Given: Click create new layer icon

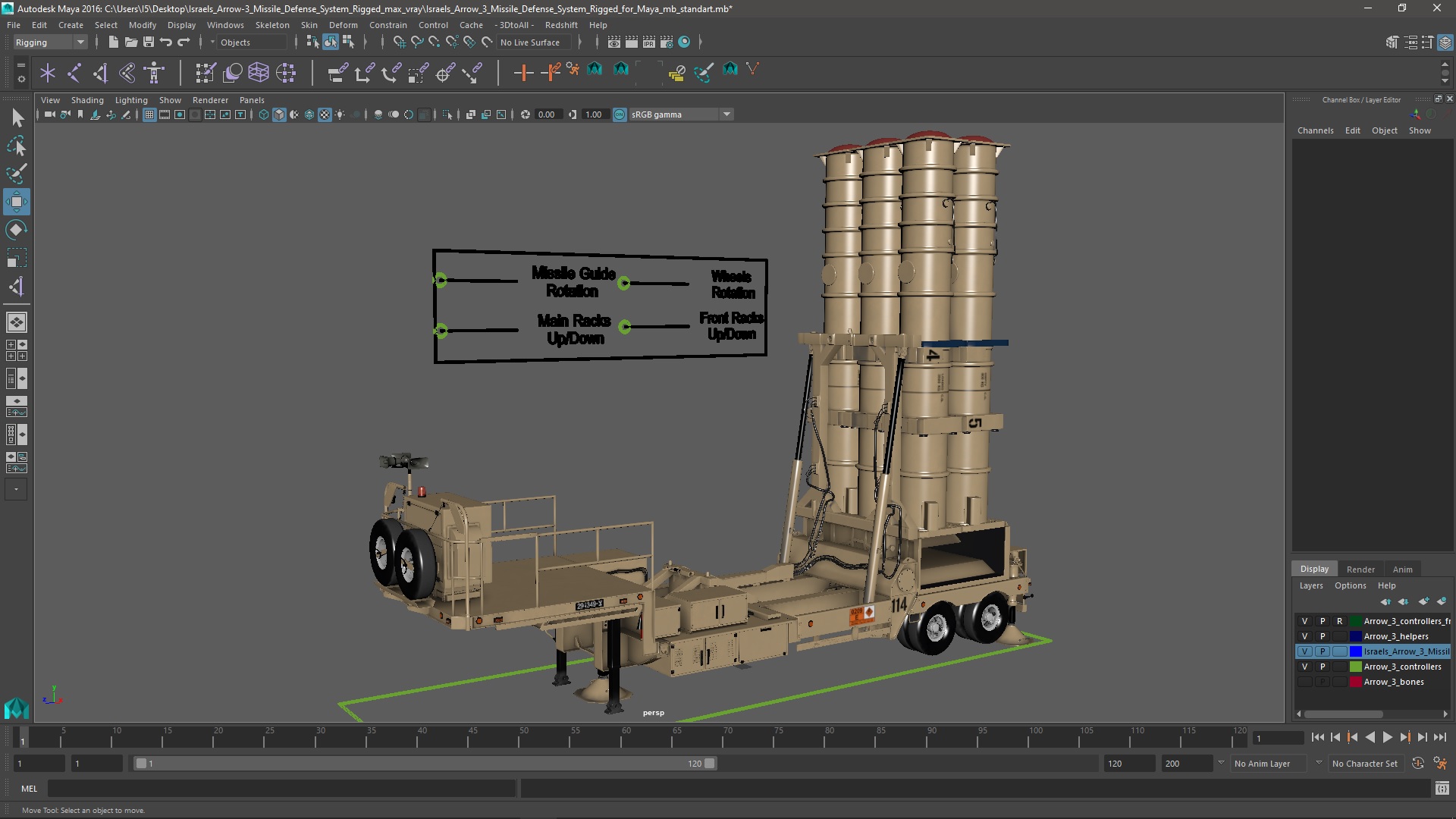Looking at the screenshot, I should [1423, 601].
